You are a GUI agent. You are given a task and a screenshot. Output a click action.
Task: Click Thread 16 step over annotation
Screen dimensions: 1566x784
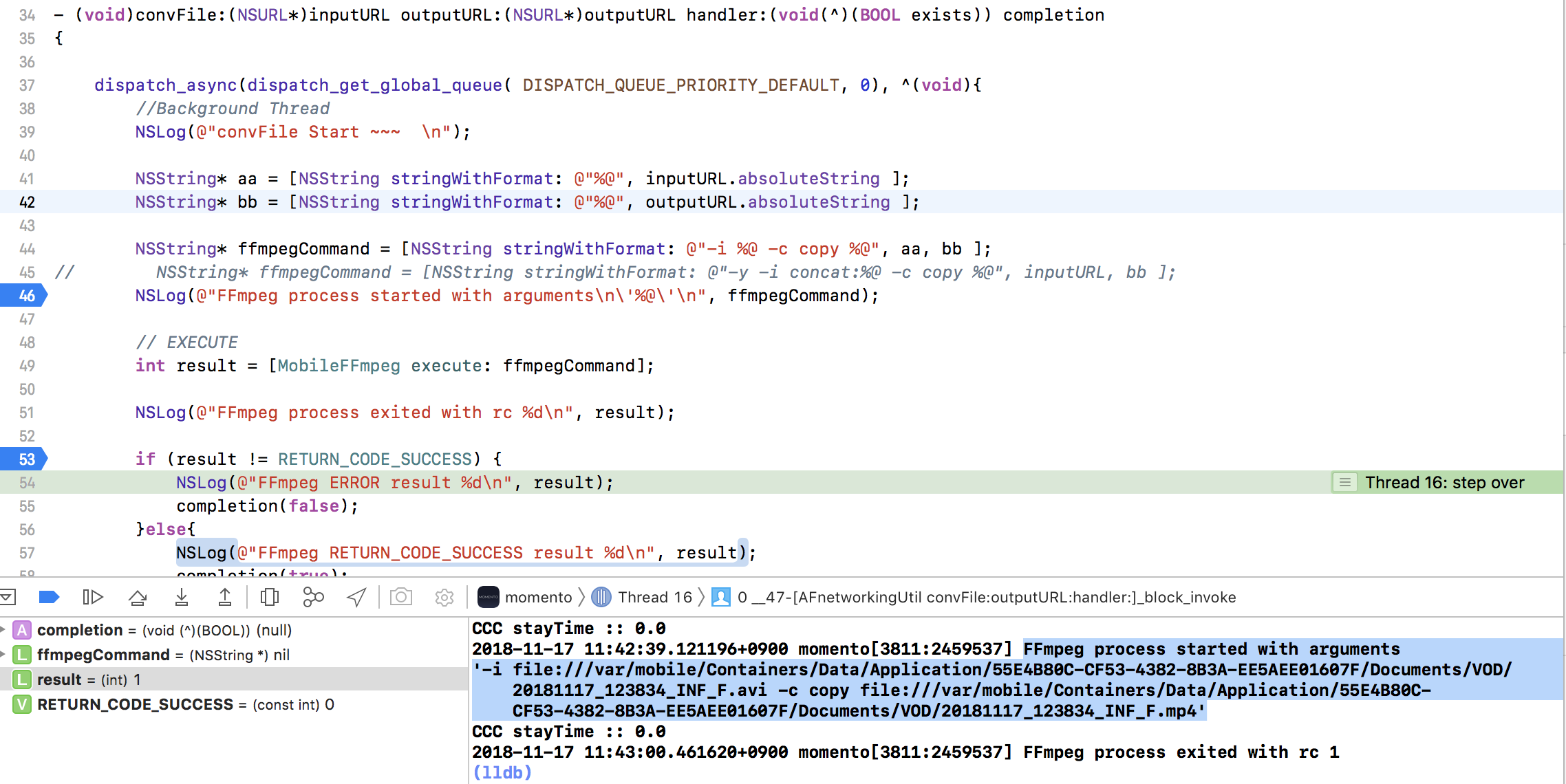click(x=1445, y=483)
